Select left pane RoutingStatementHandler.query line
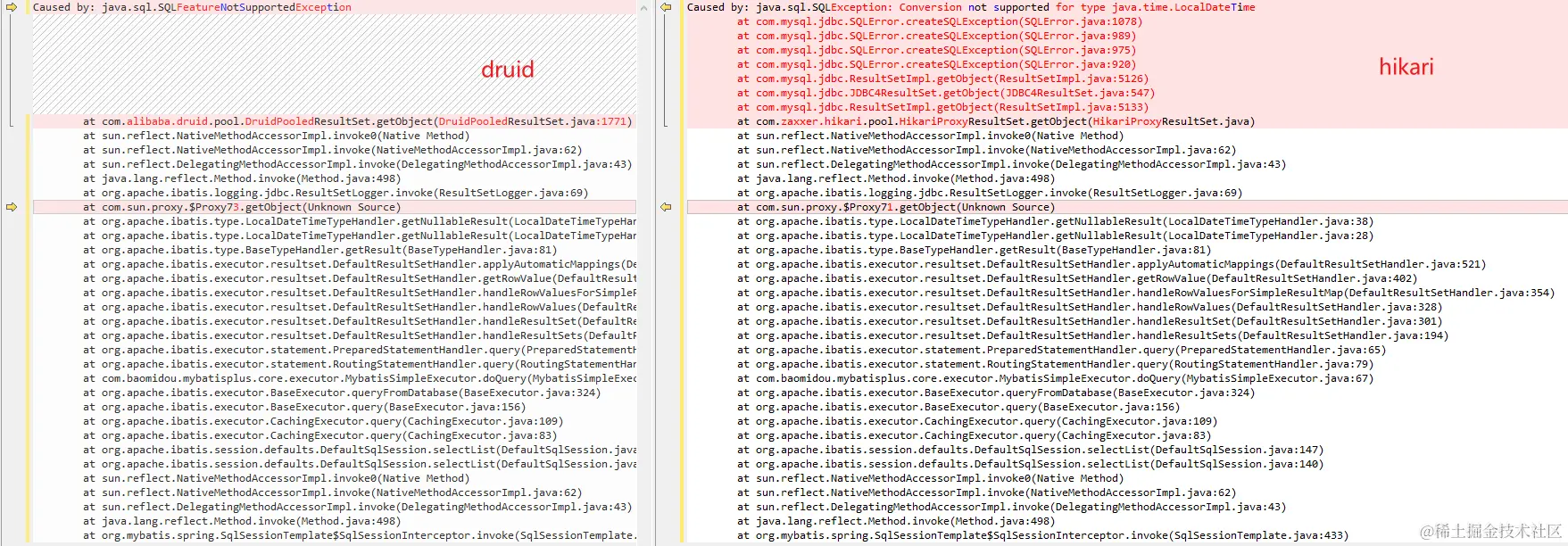This screenshot has height=546, width=1568. click(360, 364)
